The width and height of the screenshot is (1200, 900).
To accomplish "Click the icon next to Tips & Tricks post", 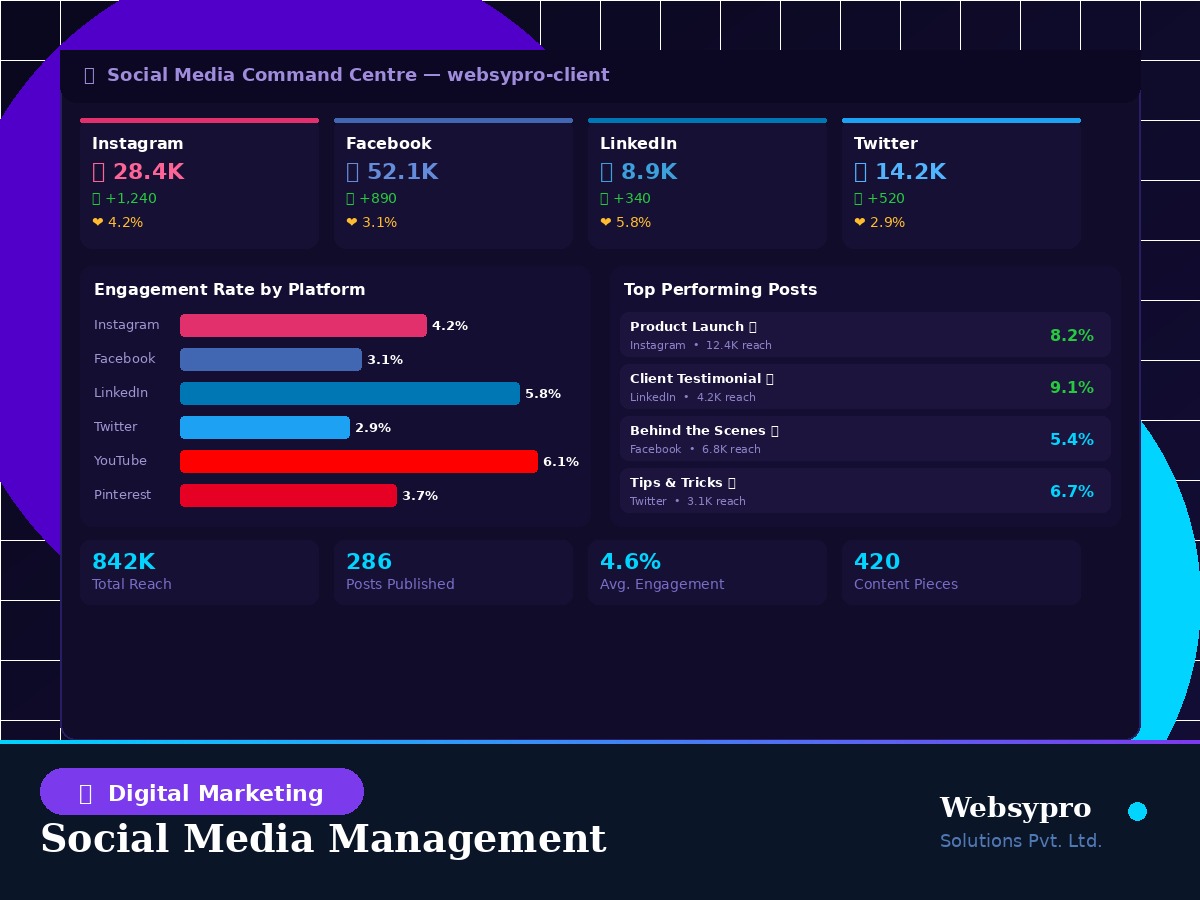I will point(734,482).
